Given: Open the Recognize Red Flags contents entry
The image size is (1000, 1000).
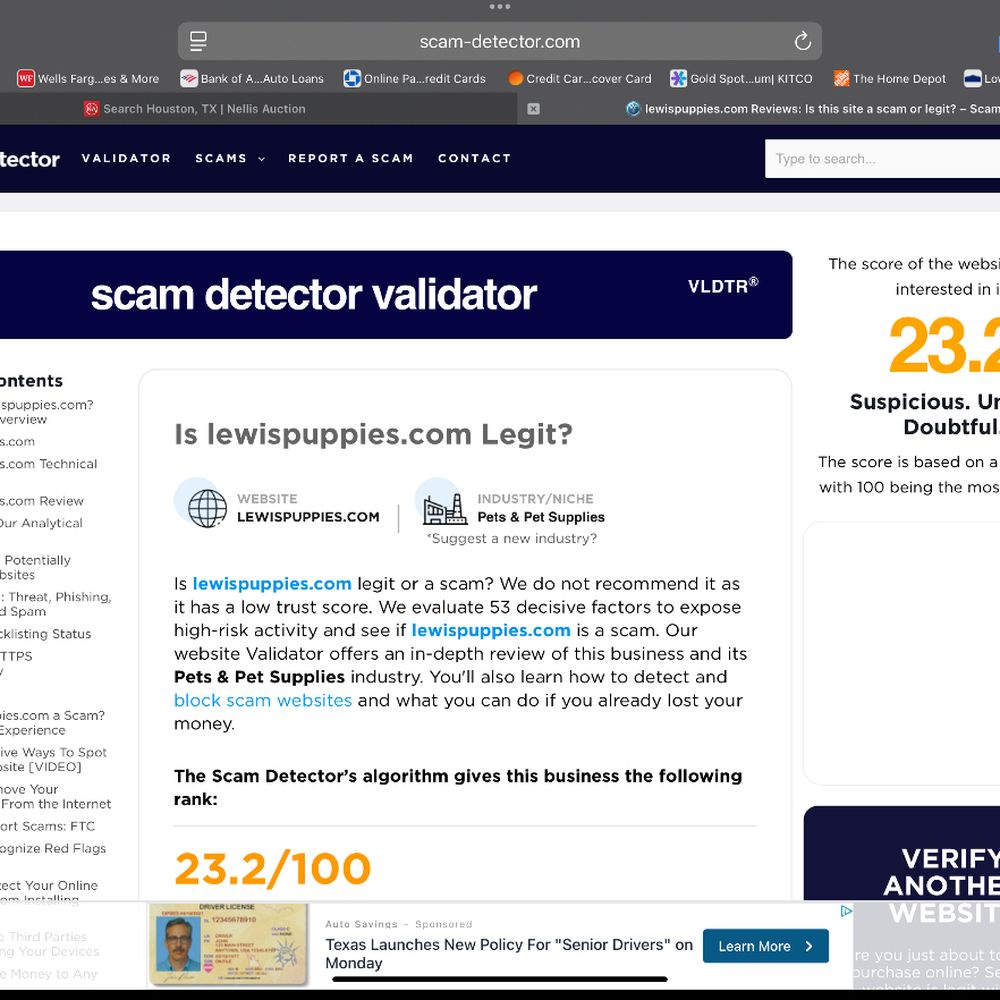Looking at the screenshot, I should (x=53, y=848).
